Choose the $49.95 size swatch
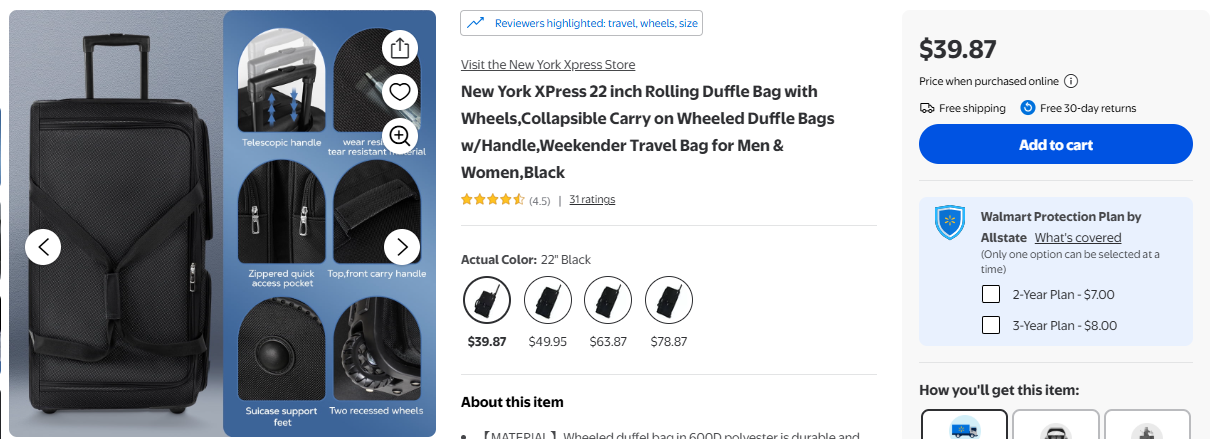Image resolution: width=1216 pixels, height=439 pixels. click(x=548, y=300)
